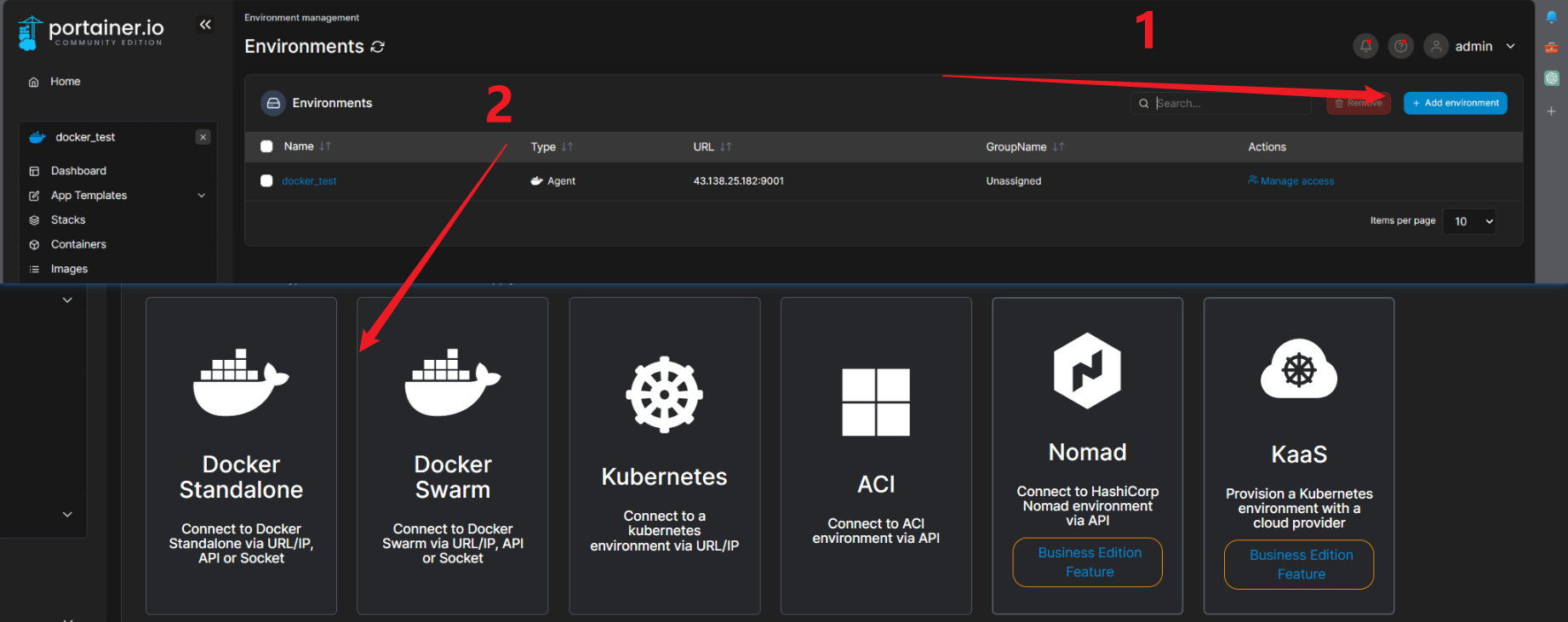The width and height of the screenshot is (1568, 622).
Task: Click the Portainer.io logo
Action: click(x=90, y=32)
